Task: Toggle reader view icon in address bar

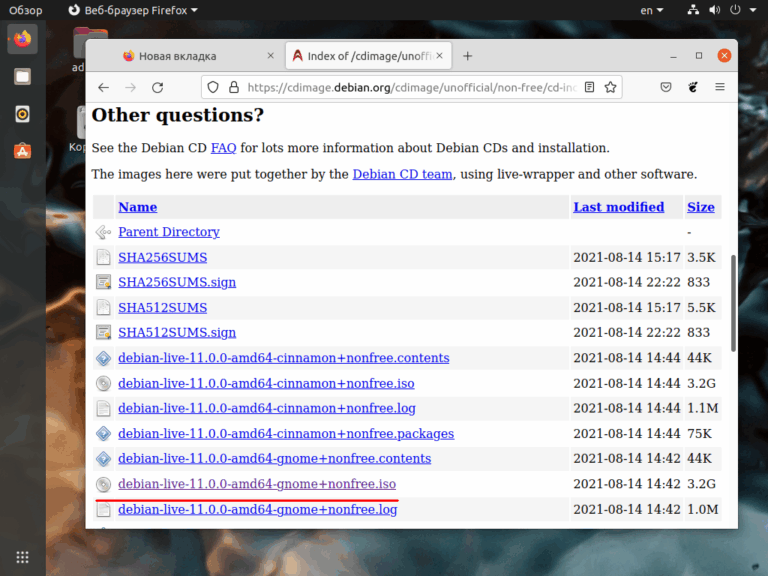Action: (x=590, y=87)
